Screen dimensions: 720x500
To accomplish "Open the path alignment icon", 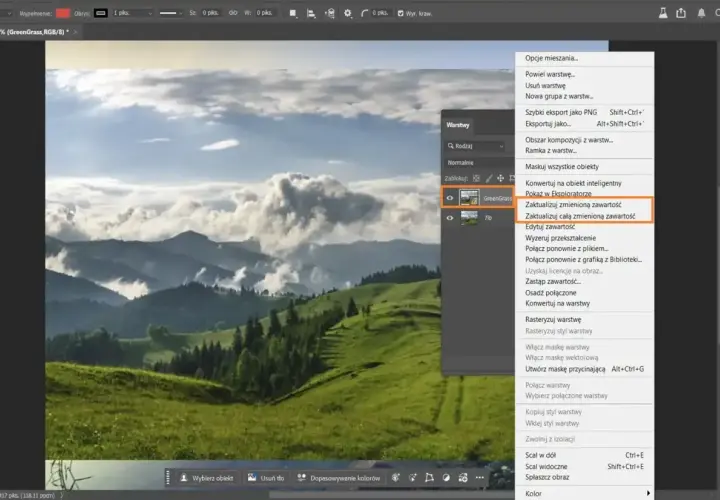I will [x=311, y=13].
